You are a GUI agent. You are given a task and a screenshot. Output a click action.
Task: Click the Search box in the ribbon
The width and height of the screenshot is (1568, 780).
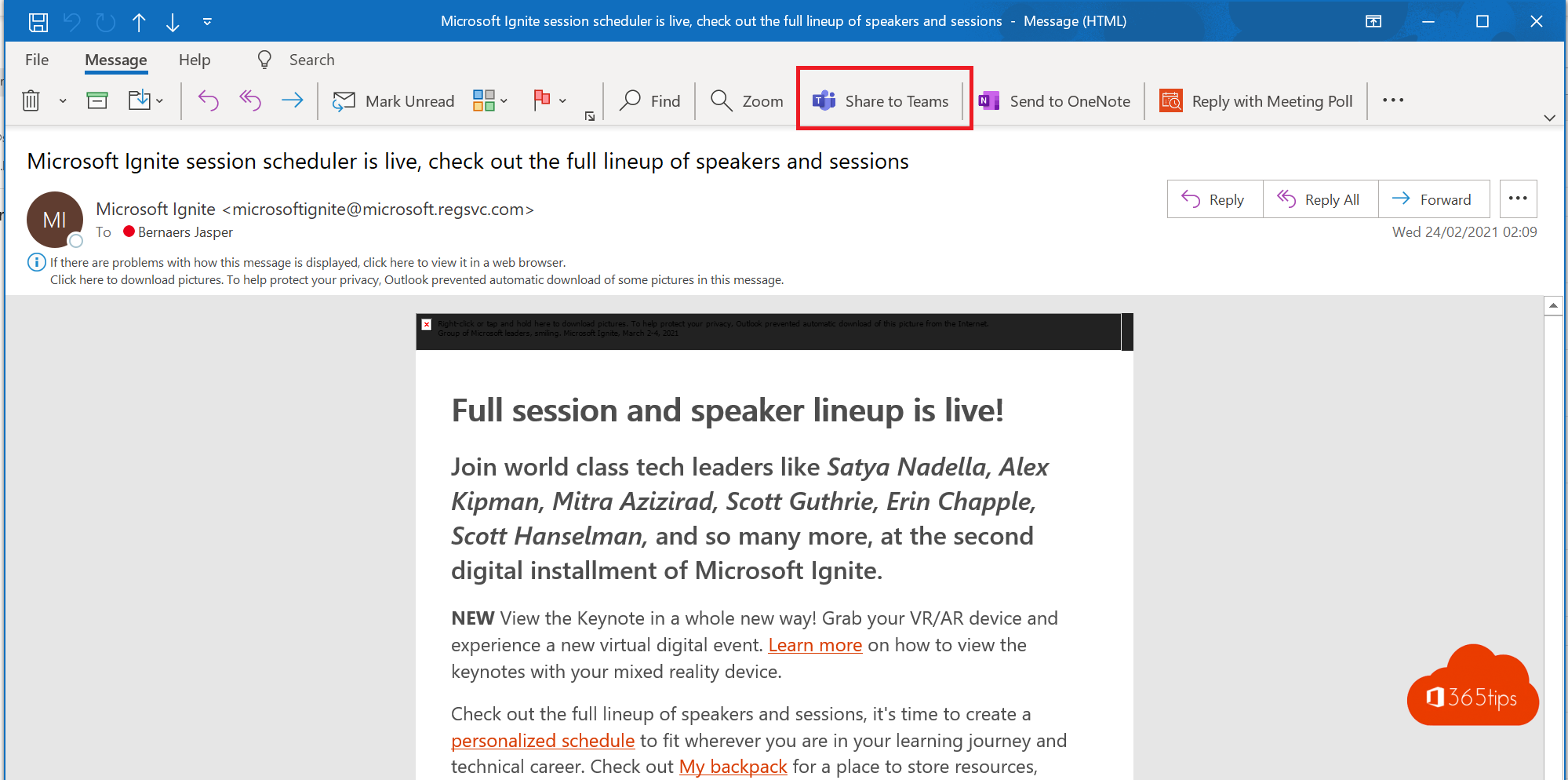click(x=311, y=60)
